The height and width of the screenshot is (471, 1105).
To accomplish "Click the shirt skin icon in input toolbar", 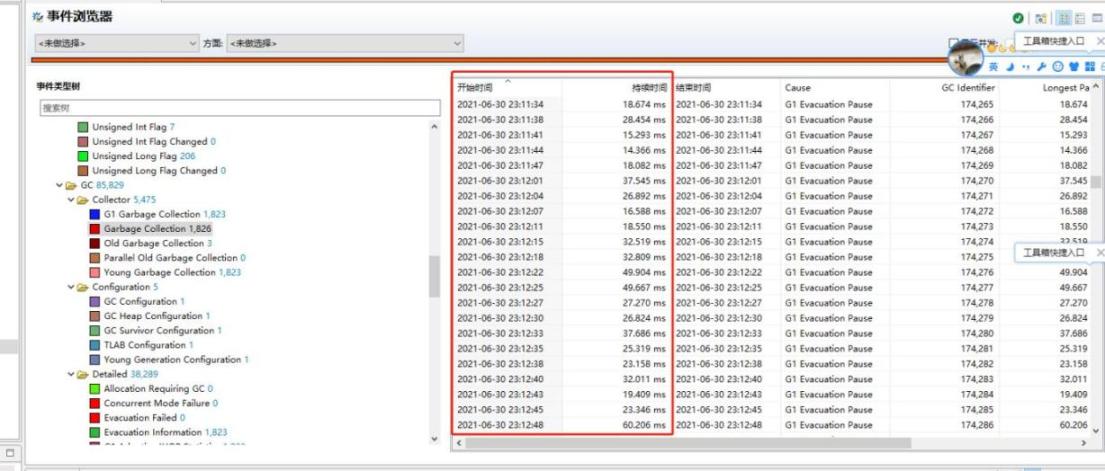I will pyautogui.click(x=1073, y=66).
